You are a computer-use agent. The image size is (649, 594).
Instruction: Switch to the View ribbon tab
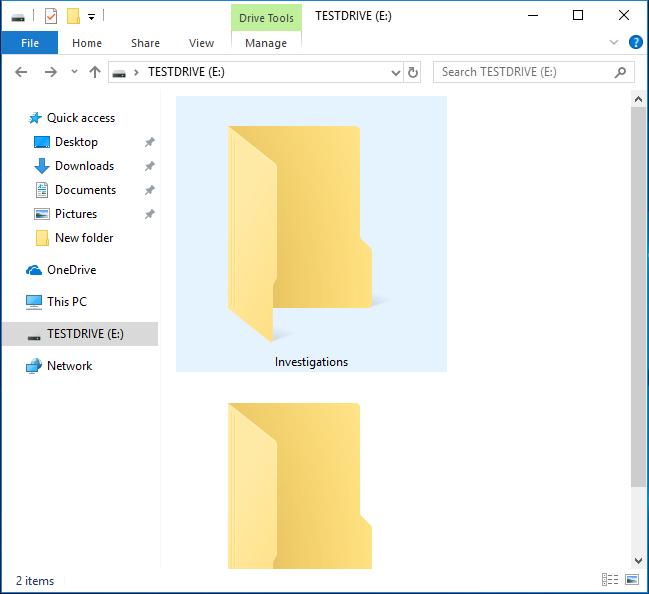(202, 43)
